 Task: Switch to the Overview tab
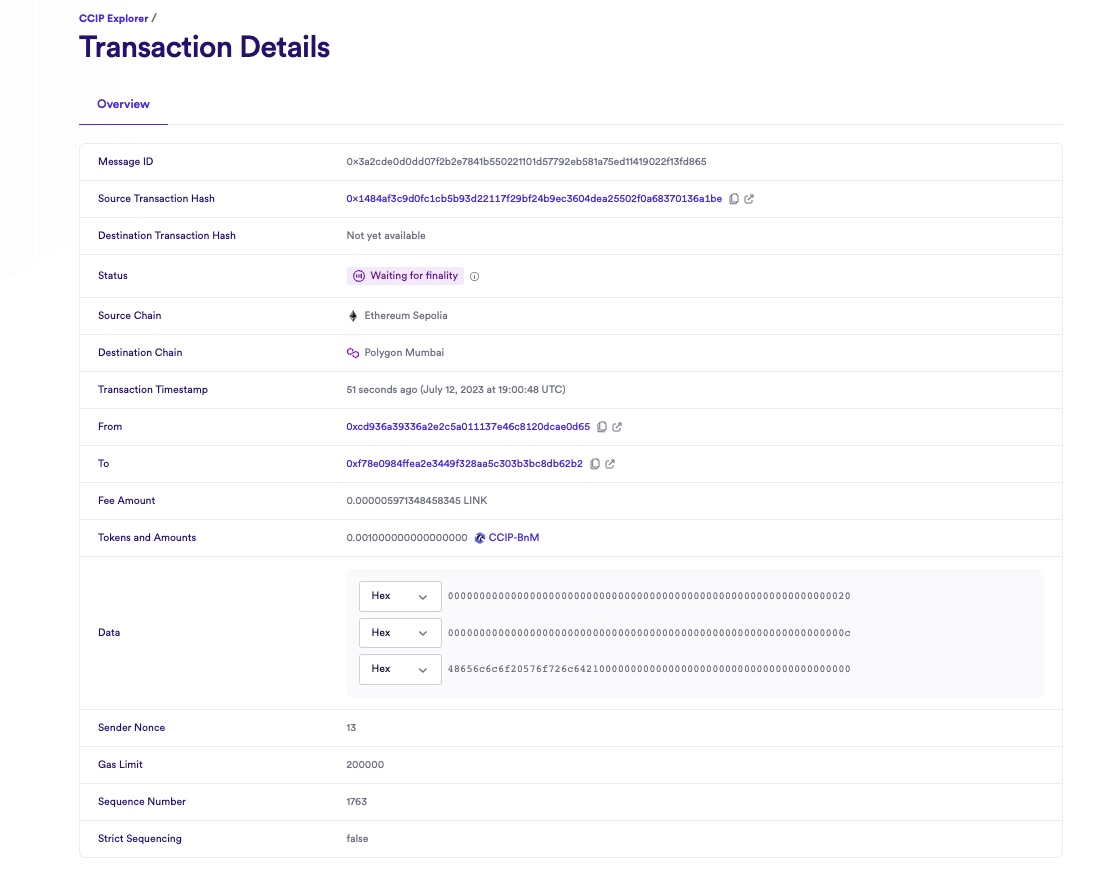point(123,104)
